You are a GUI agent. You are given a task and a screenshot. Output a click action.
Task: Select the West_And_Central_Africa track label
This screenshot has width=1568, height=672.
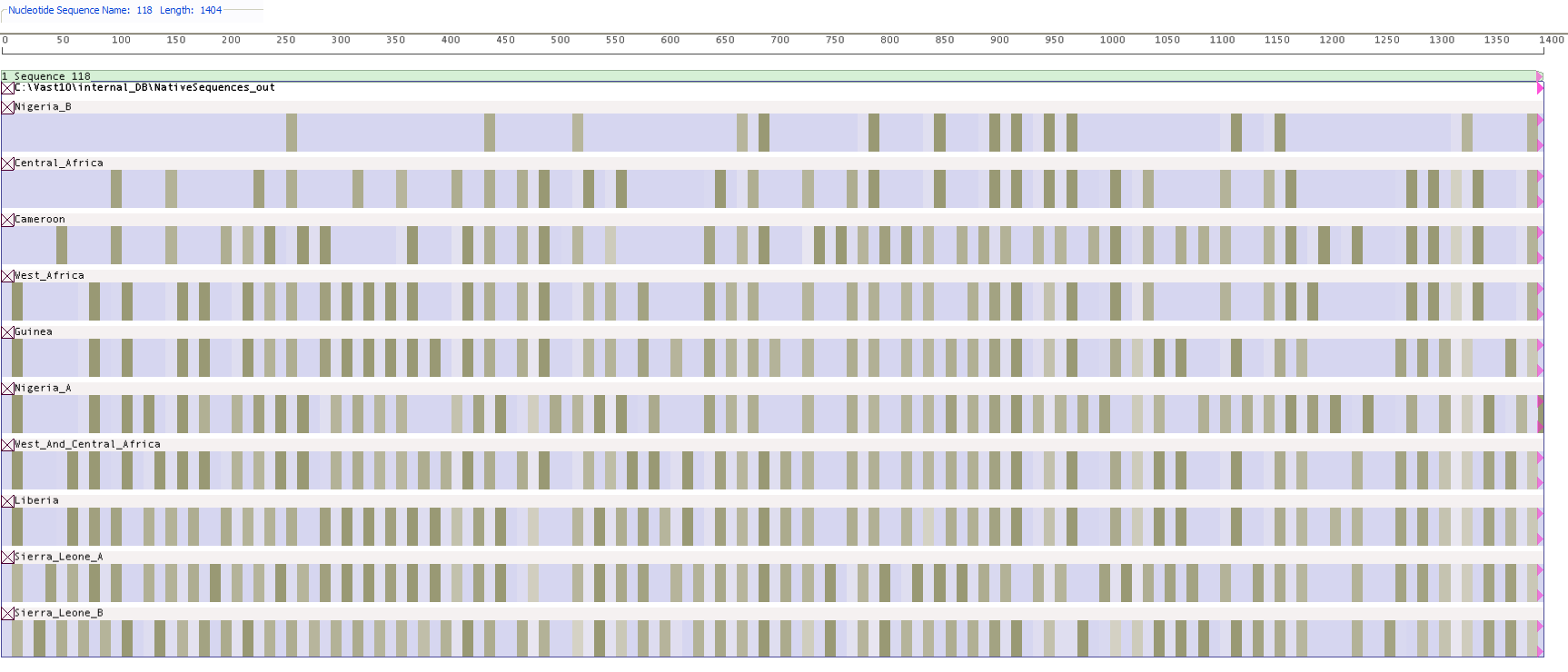click(x=87, y=444)
